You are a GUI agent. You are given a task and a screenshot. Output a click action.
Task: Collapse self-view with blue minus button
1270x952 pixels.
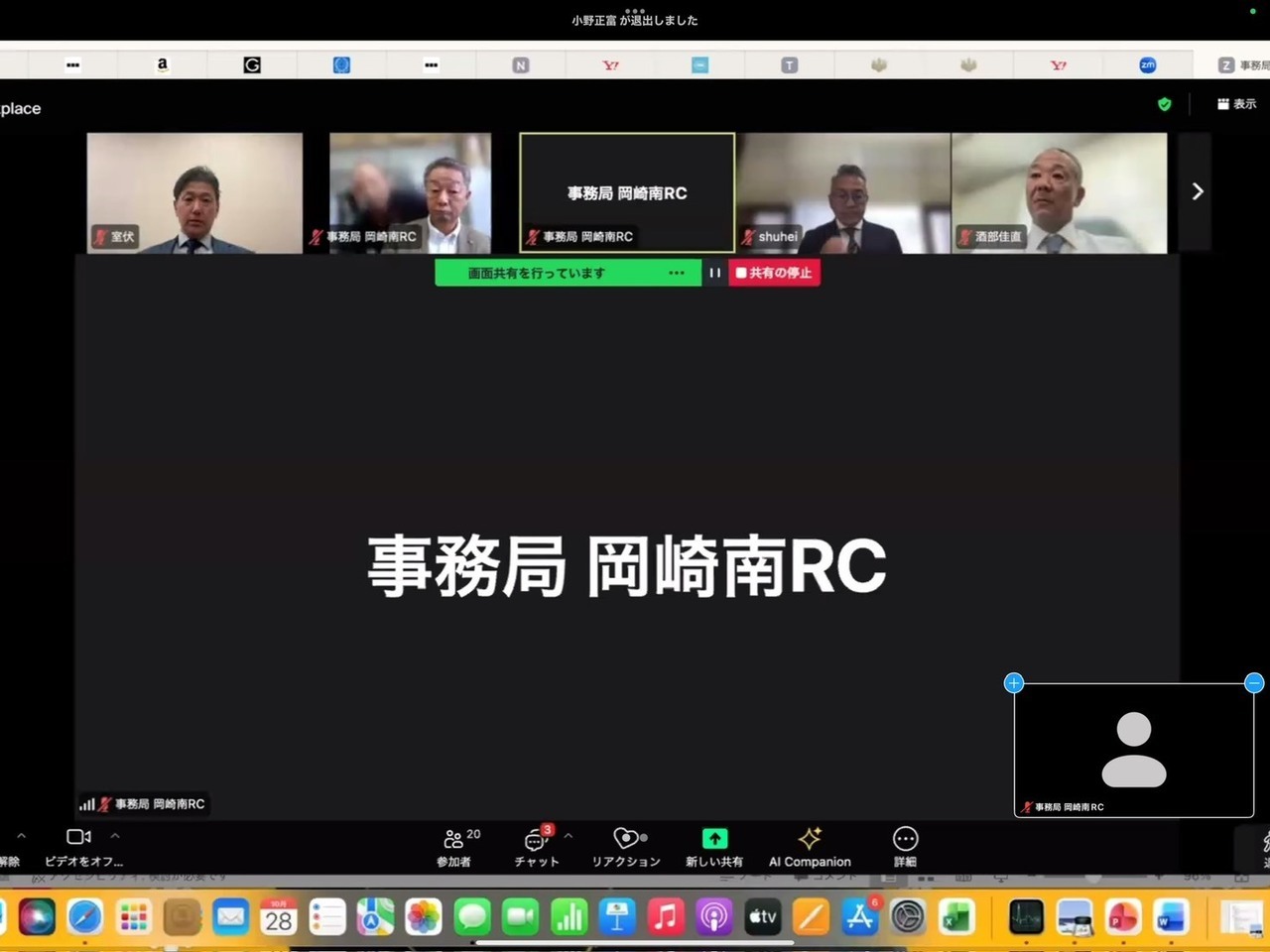1254,682
